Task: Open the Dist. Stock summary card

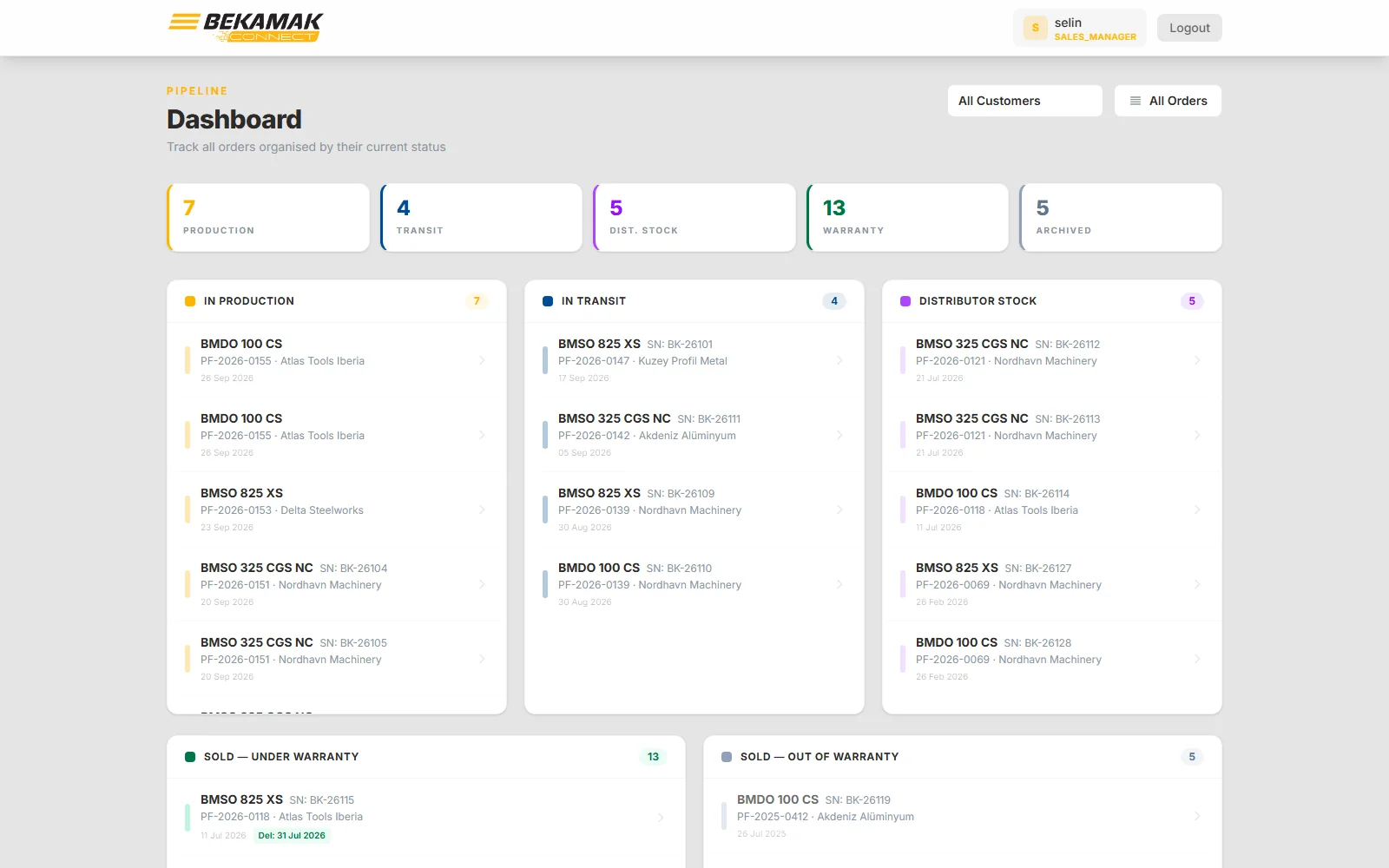Action: point(694,218)
